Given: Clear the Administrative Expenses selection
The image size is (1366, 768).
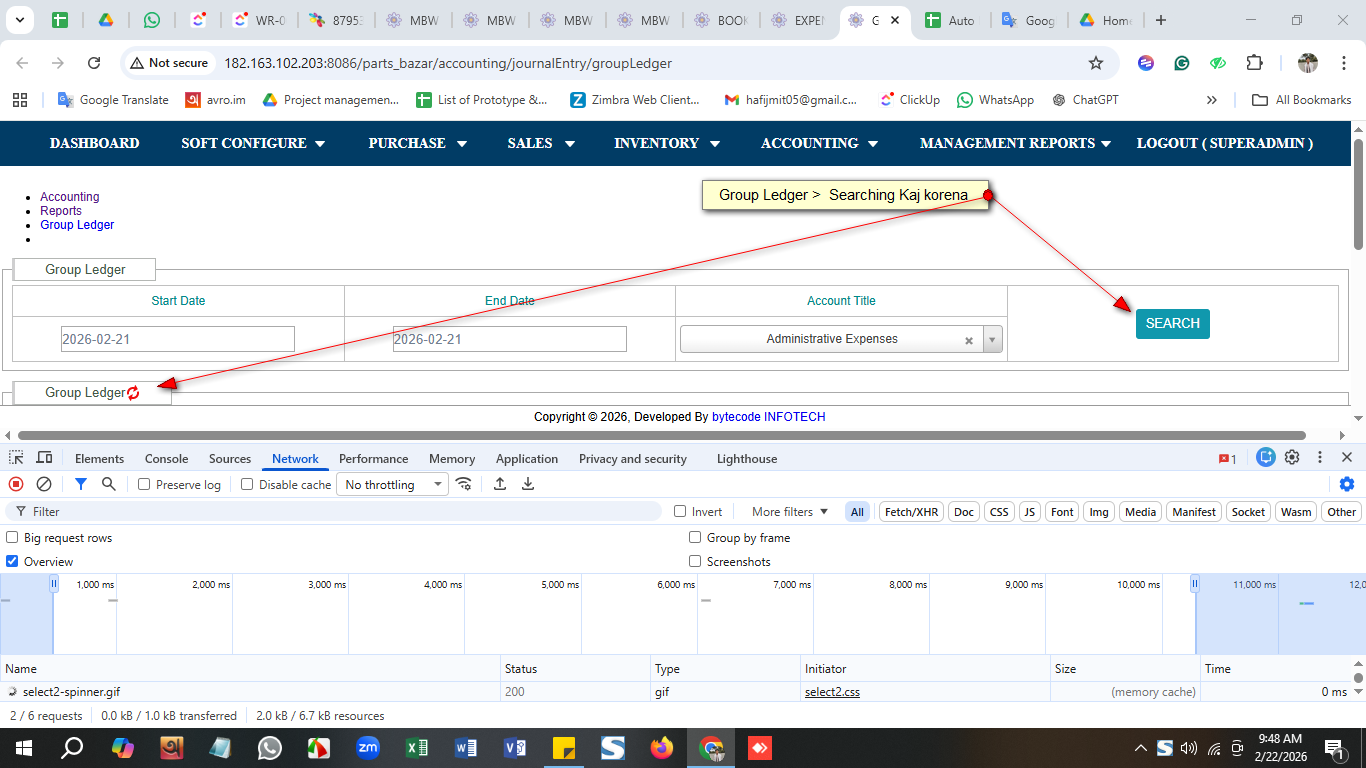Looking at the screenshot, I should (968, 341).
